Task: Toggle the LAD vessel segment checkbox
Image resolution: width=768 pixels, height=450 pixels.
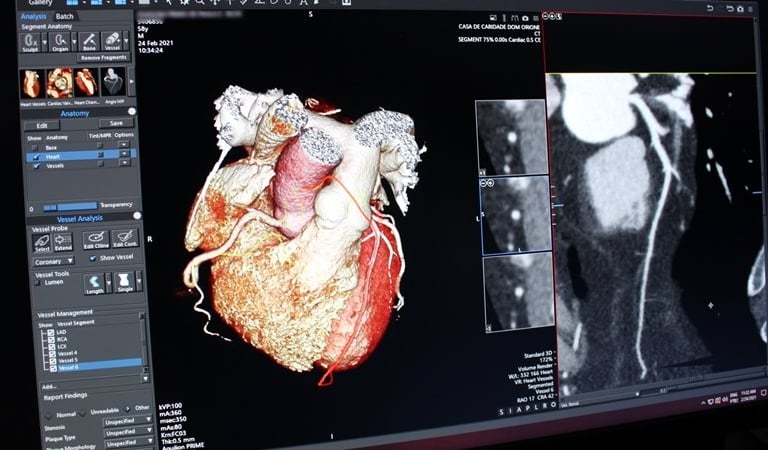Action: 51,333
